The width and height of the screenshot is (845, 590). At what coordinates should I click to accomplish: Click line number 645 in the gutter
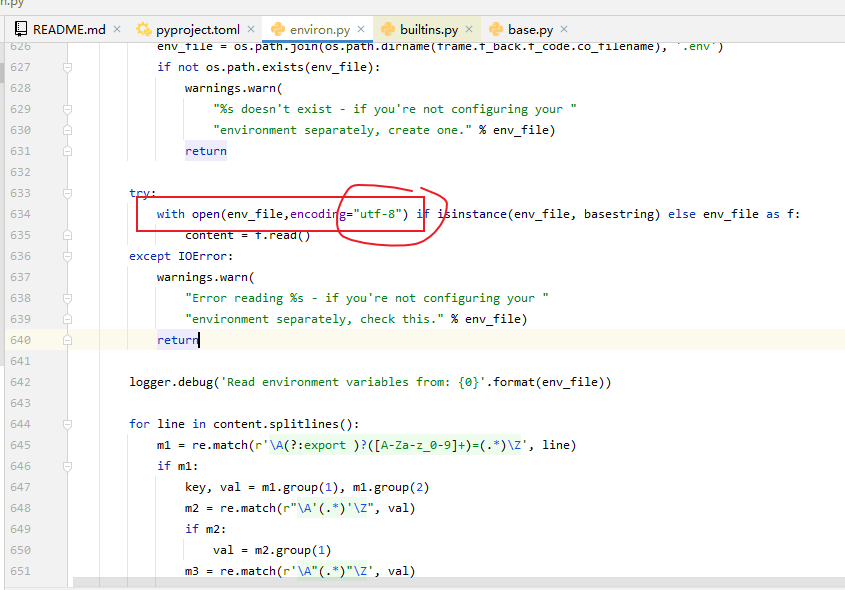click(20, 445)
